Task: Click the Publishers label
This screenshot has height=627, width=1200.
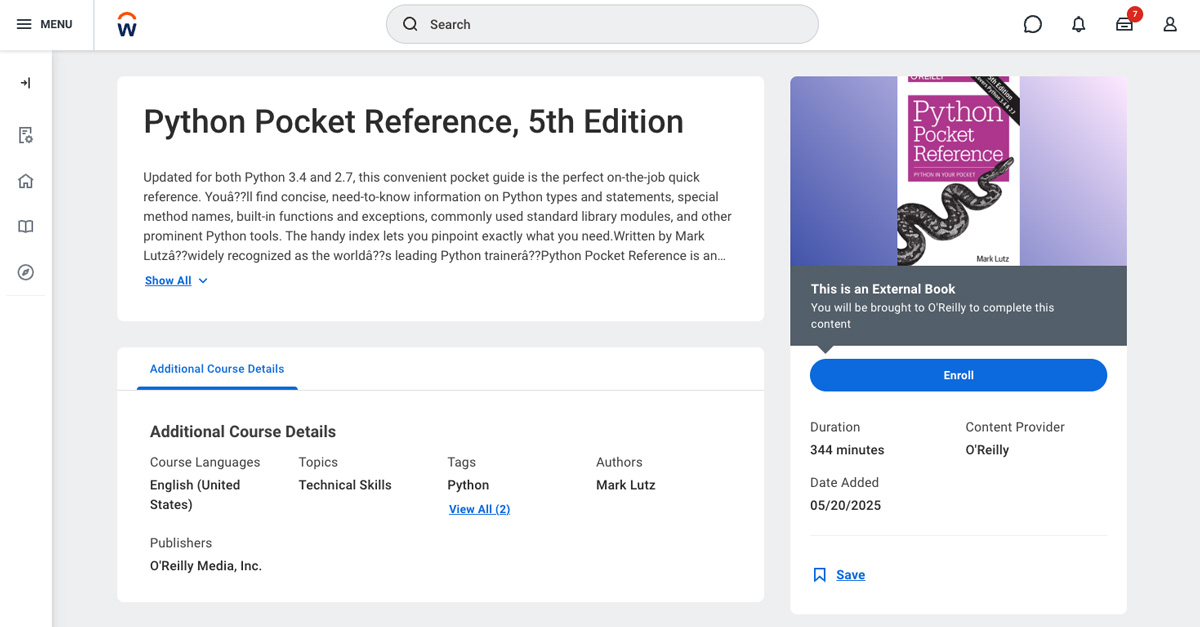Action: 181,543
